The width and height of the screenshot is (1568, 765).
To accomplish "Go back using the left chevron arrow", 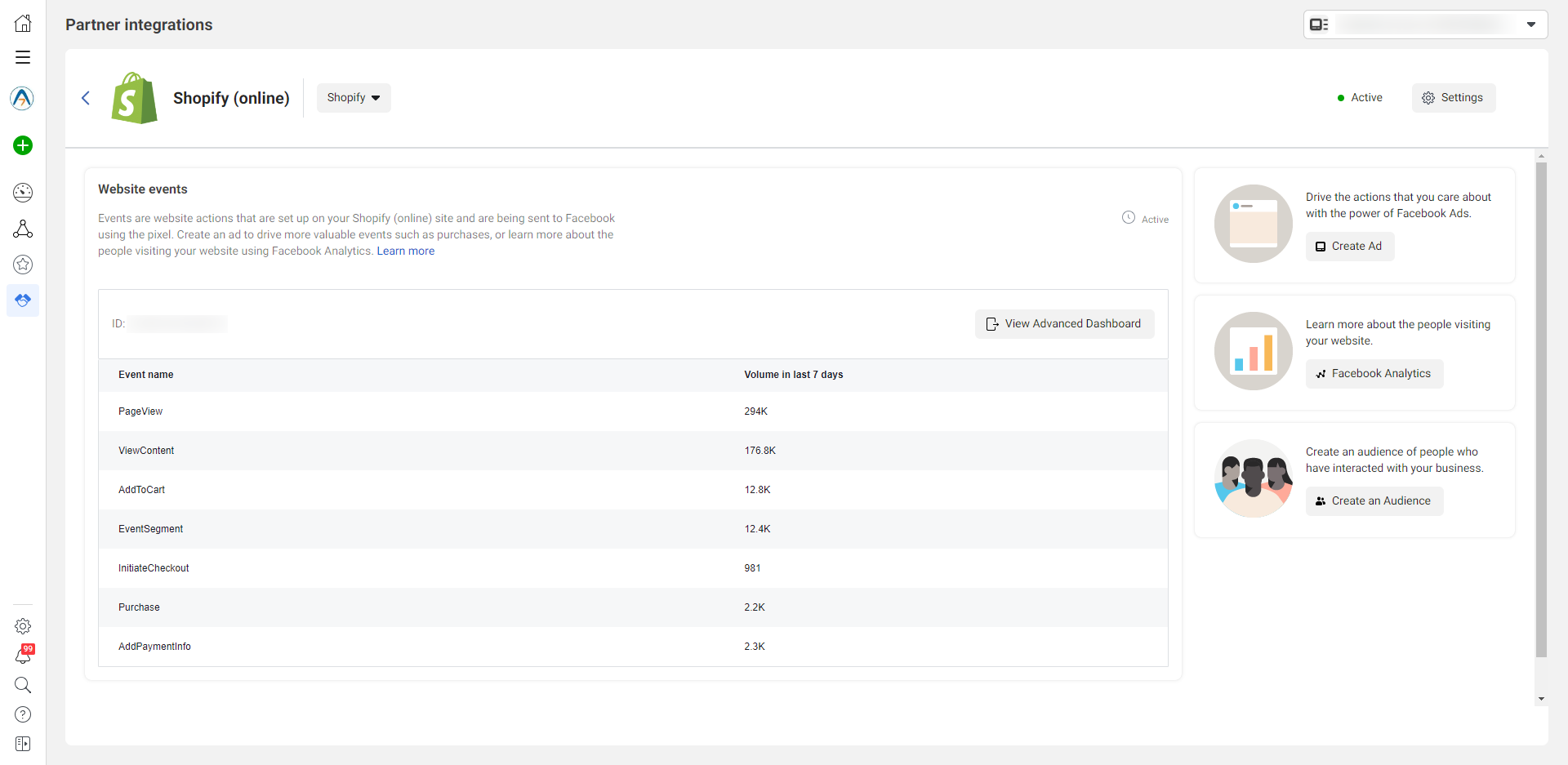I will 86,98.
